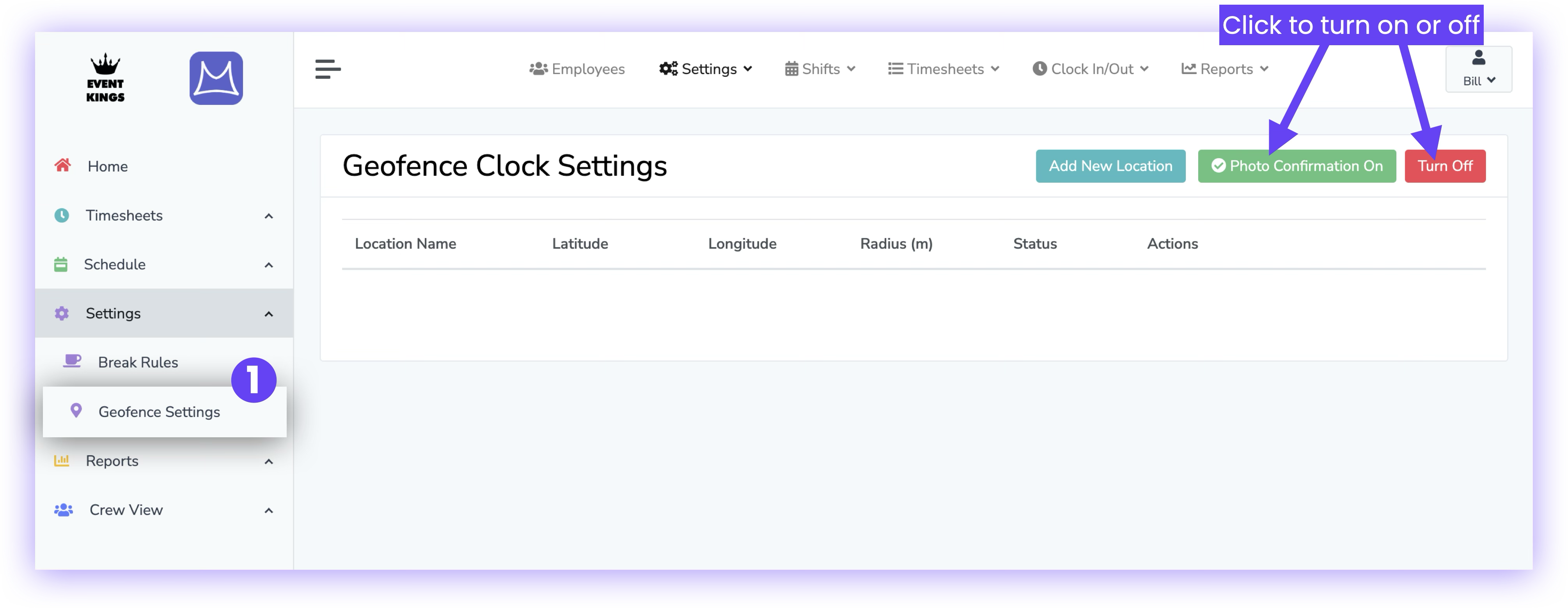The image size is (1568, 608).
Task: Click the Timesheets list icon in top nav
Action: (896, 69)
